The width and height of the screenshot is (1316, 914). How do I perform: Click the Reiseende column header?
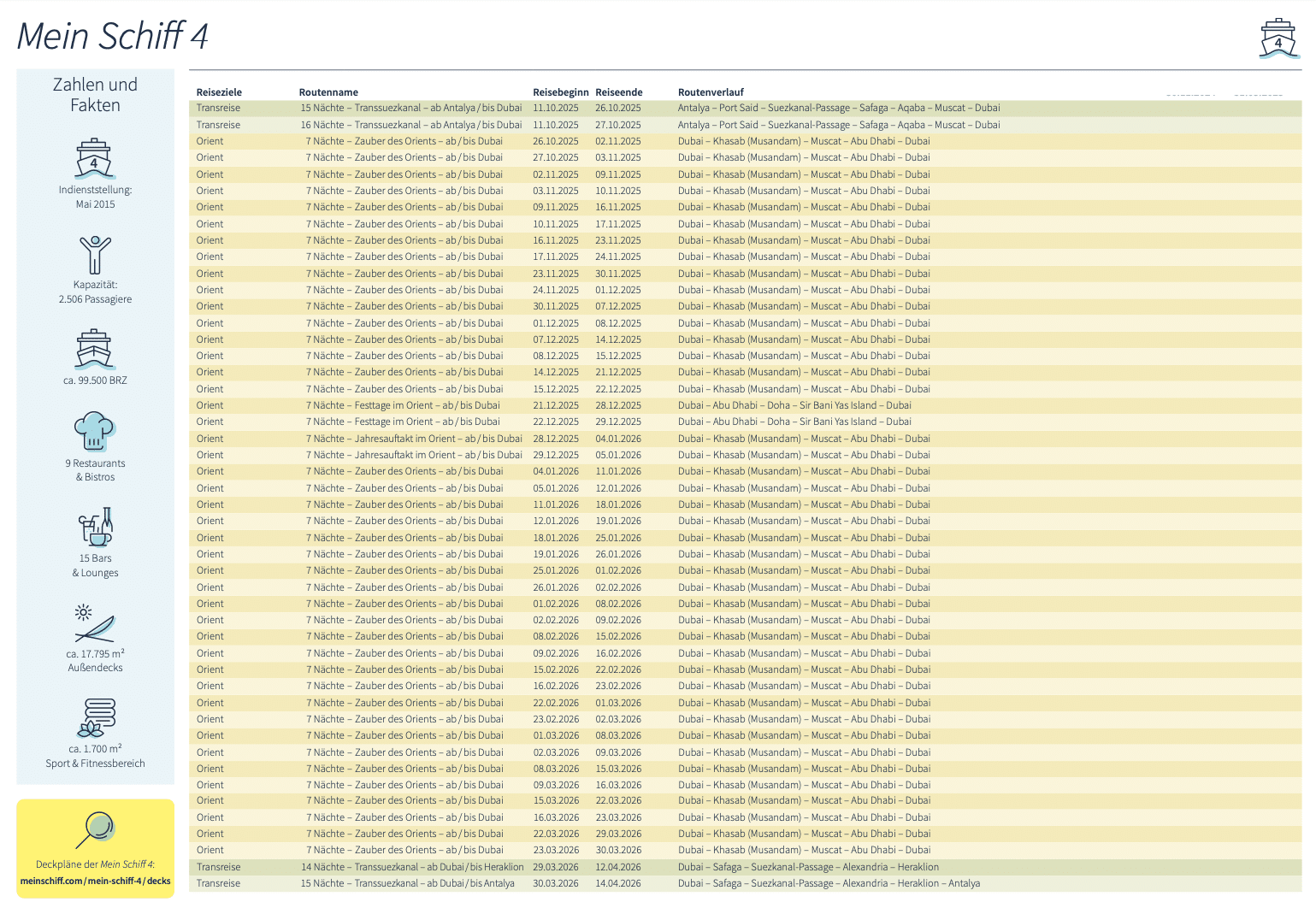[x=618, y=92]
